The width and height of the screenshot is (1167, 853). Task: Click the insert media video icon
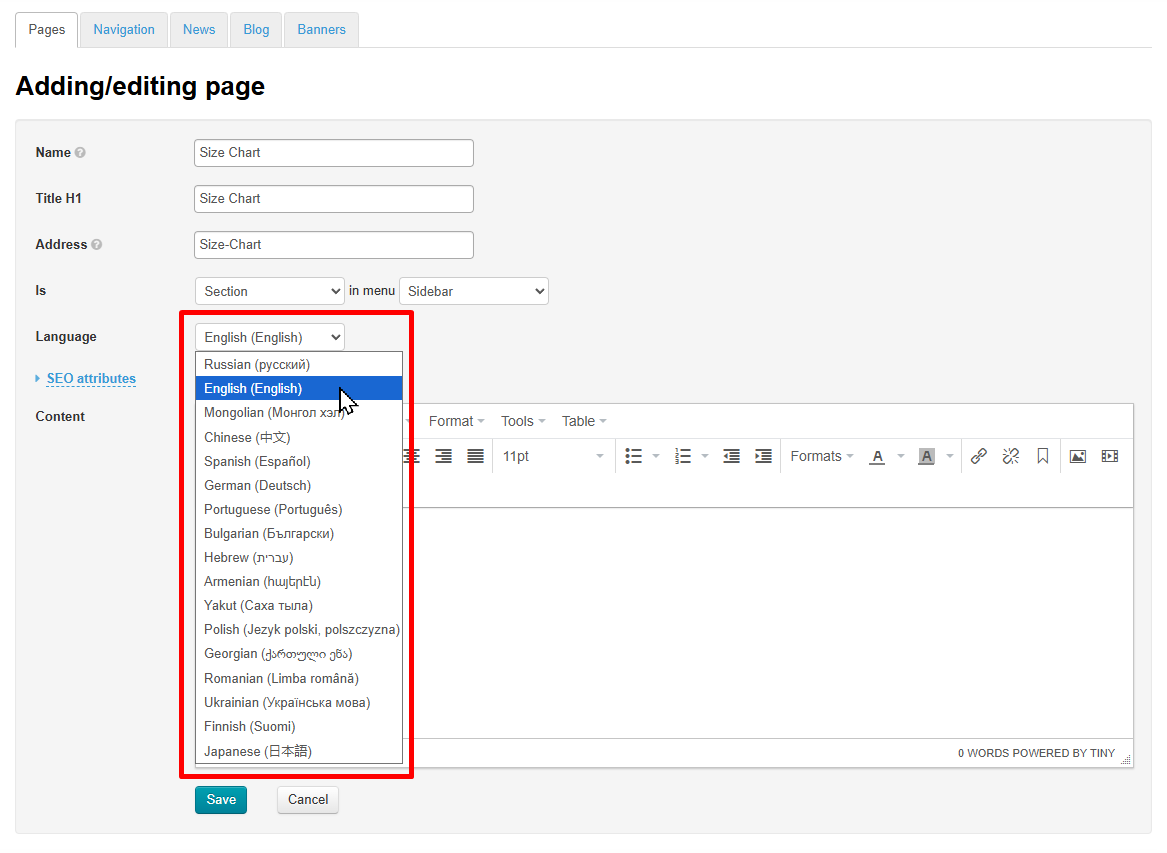(1109, 456)
